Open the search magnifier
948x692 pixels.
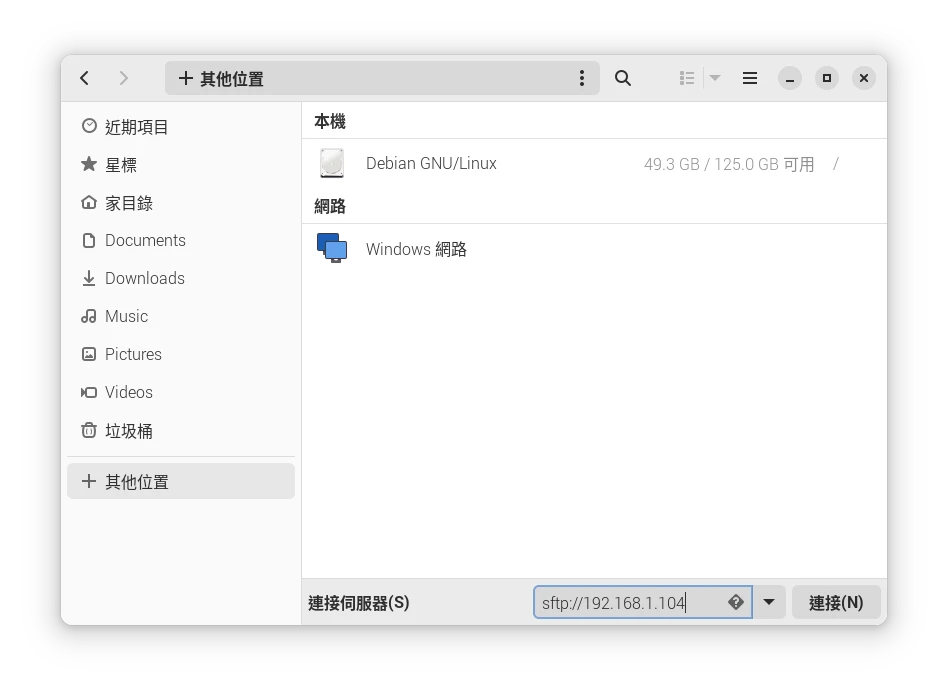tap(623, 78)
